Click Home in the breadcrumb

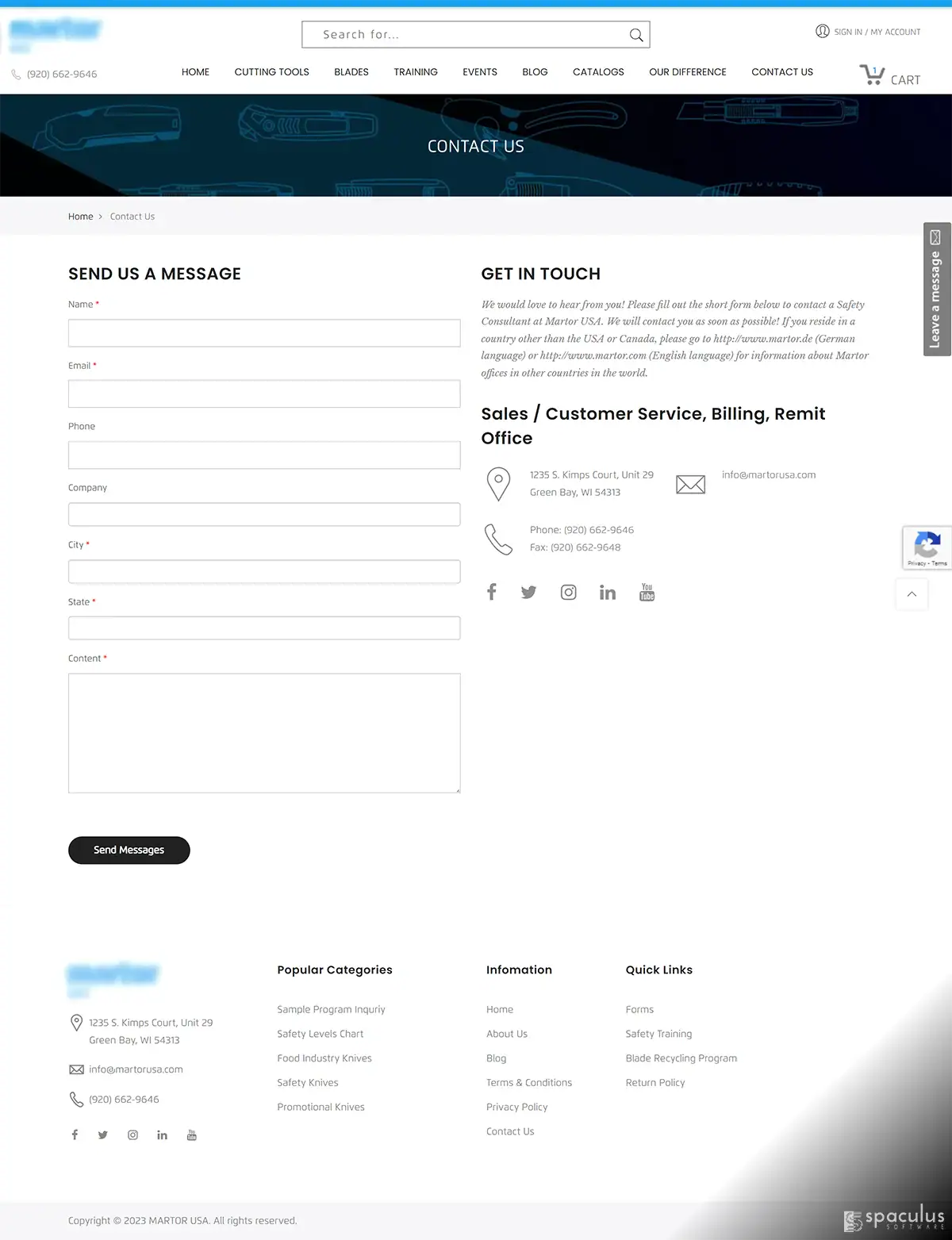click(x=80, y=217)
